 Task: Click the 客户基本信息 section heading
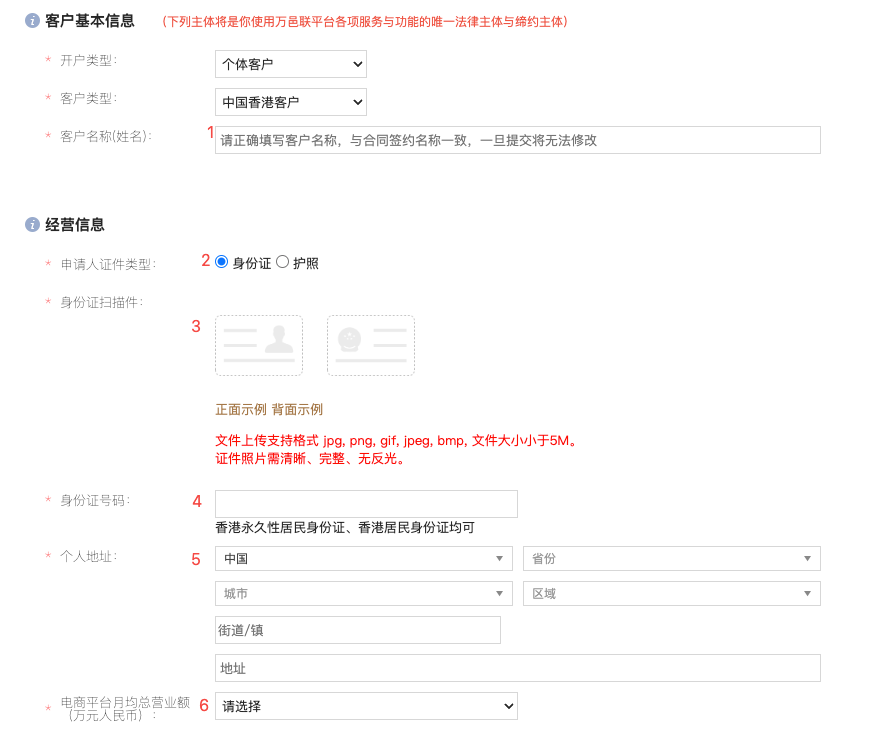point(90,21)
